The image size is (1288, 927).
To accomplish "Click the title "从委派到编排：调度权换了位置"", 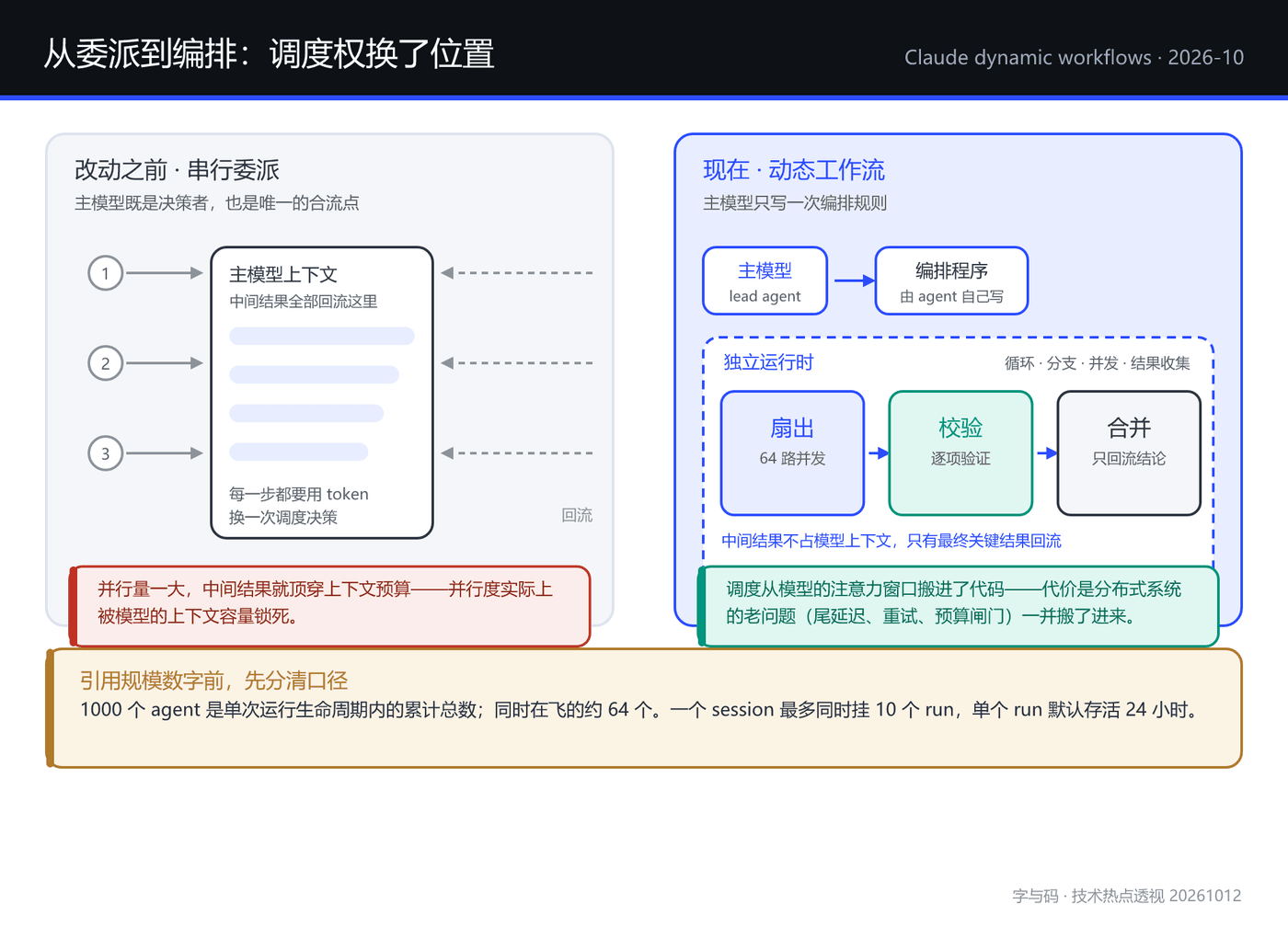I will pos(269,54).
